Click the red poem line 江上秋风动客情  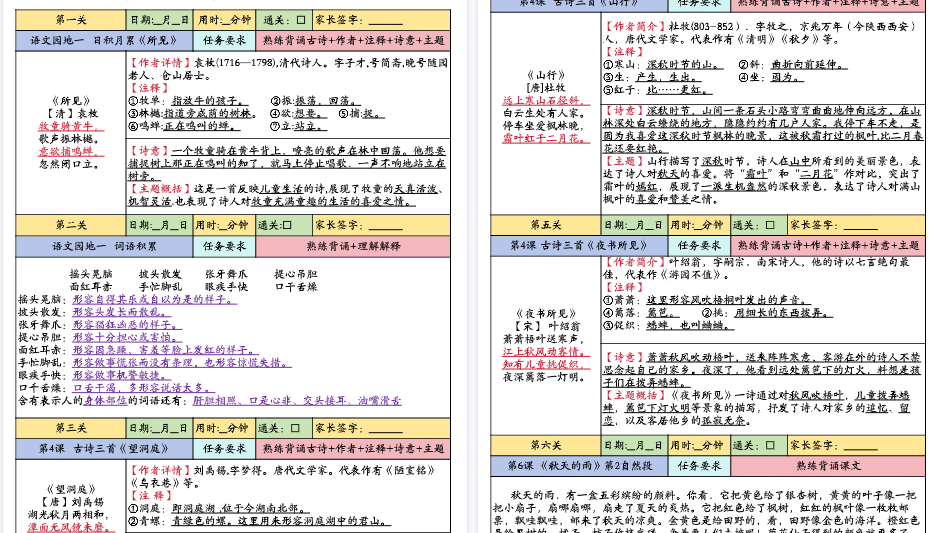coord(546,352)
